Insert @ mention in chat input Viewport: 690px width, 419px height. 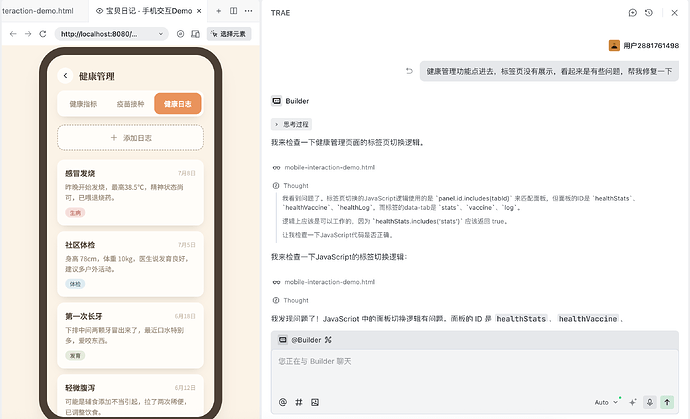tap(283, 402)
